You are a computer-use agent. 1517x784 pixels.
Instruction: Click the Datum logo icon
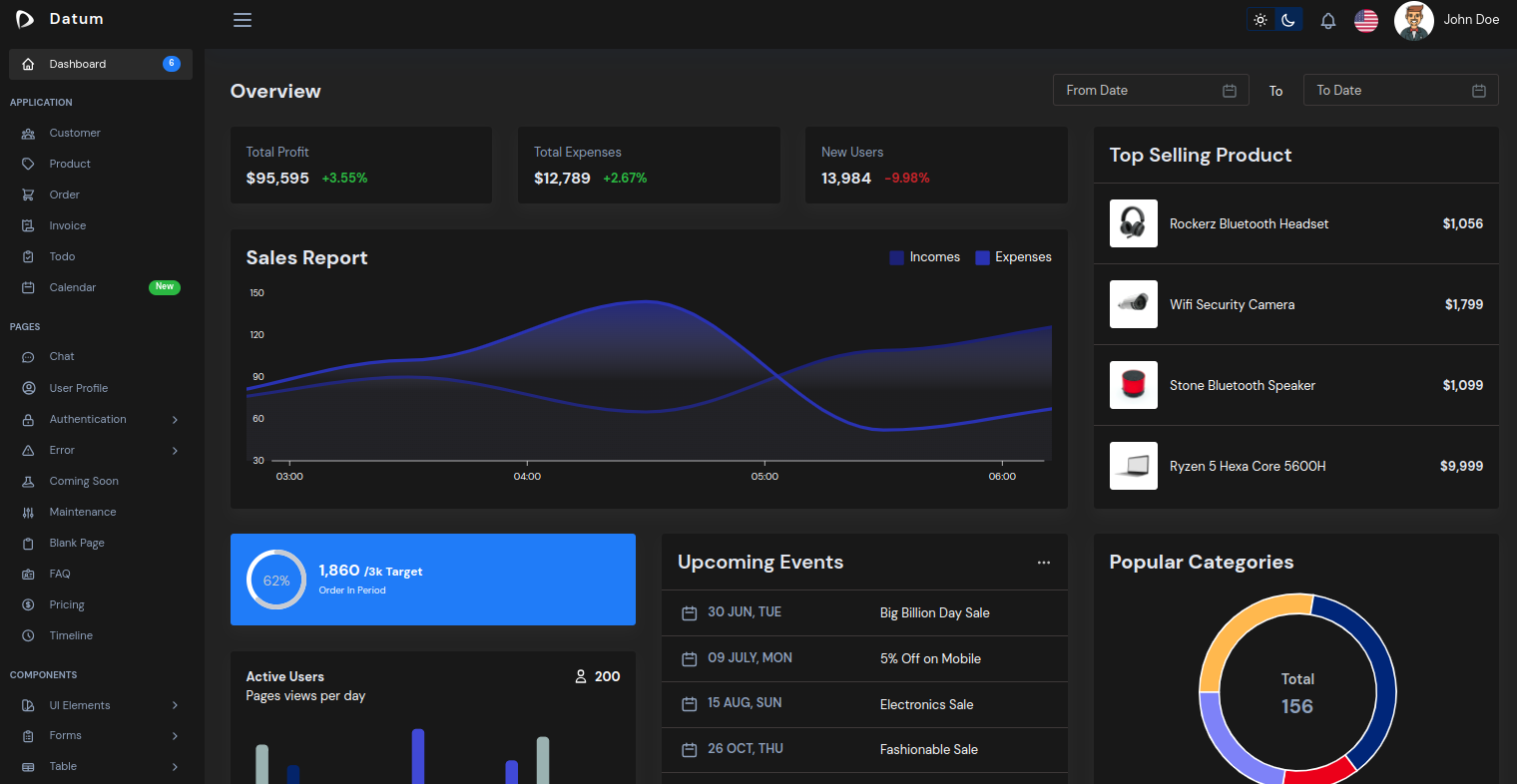tap(24, 19)
